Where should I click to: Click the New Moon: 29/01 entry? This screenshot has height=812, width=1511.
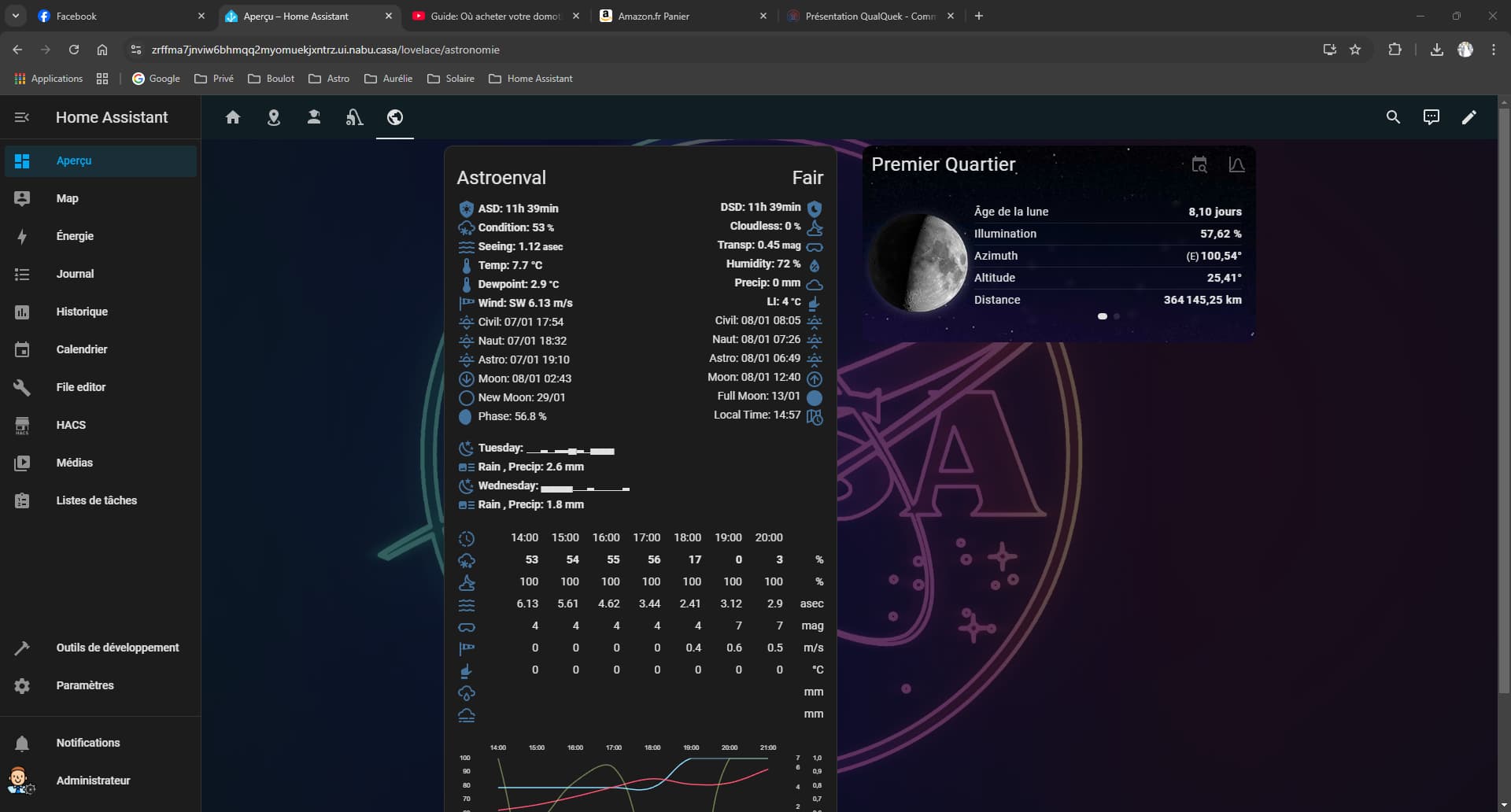tap(521, 397)
